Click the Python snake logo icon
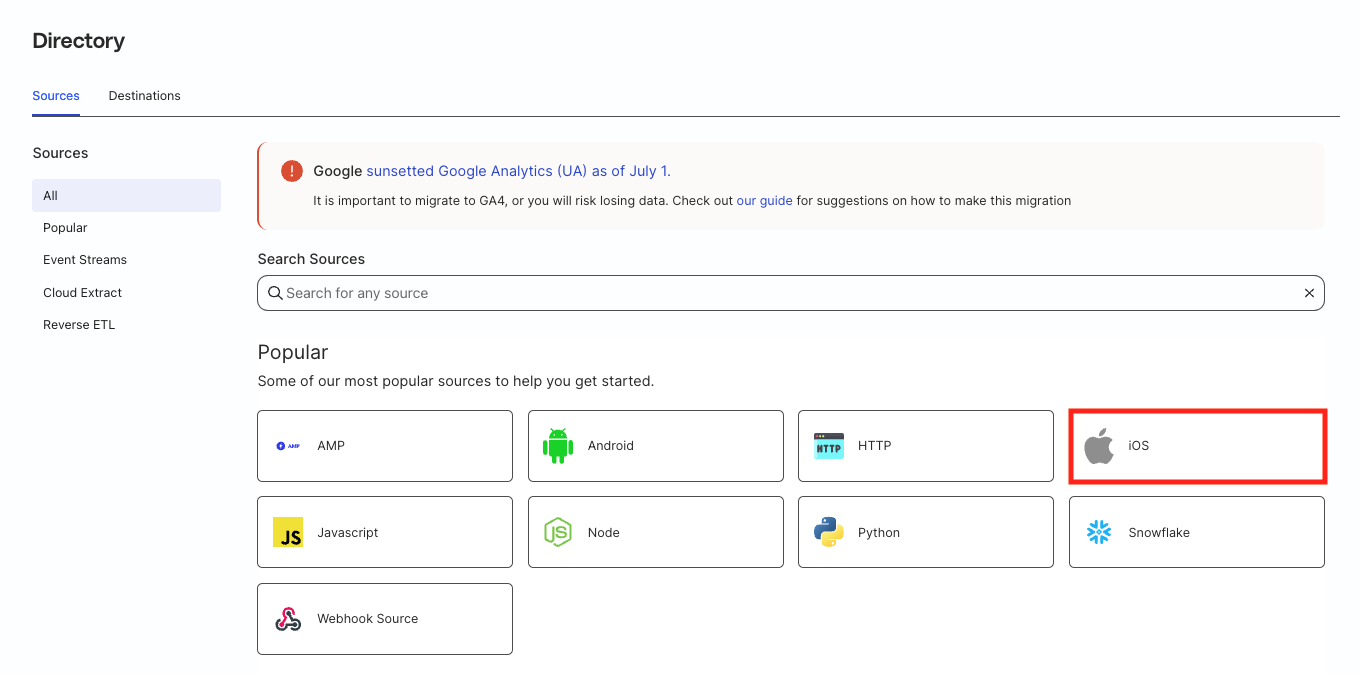Viewport: 1360px width, 674px height. pyautogui.click(x=829, y=533)
